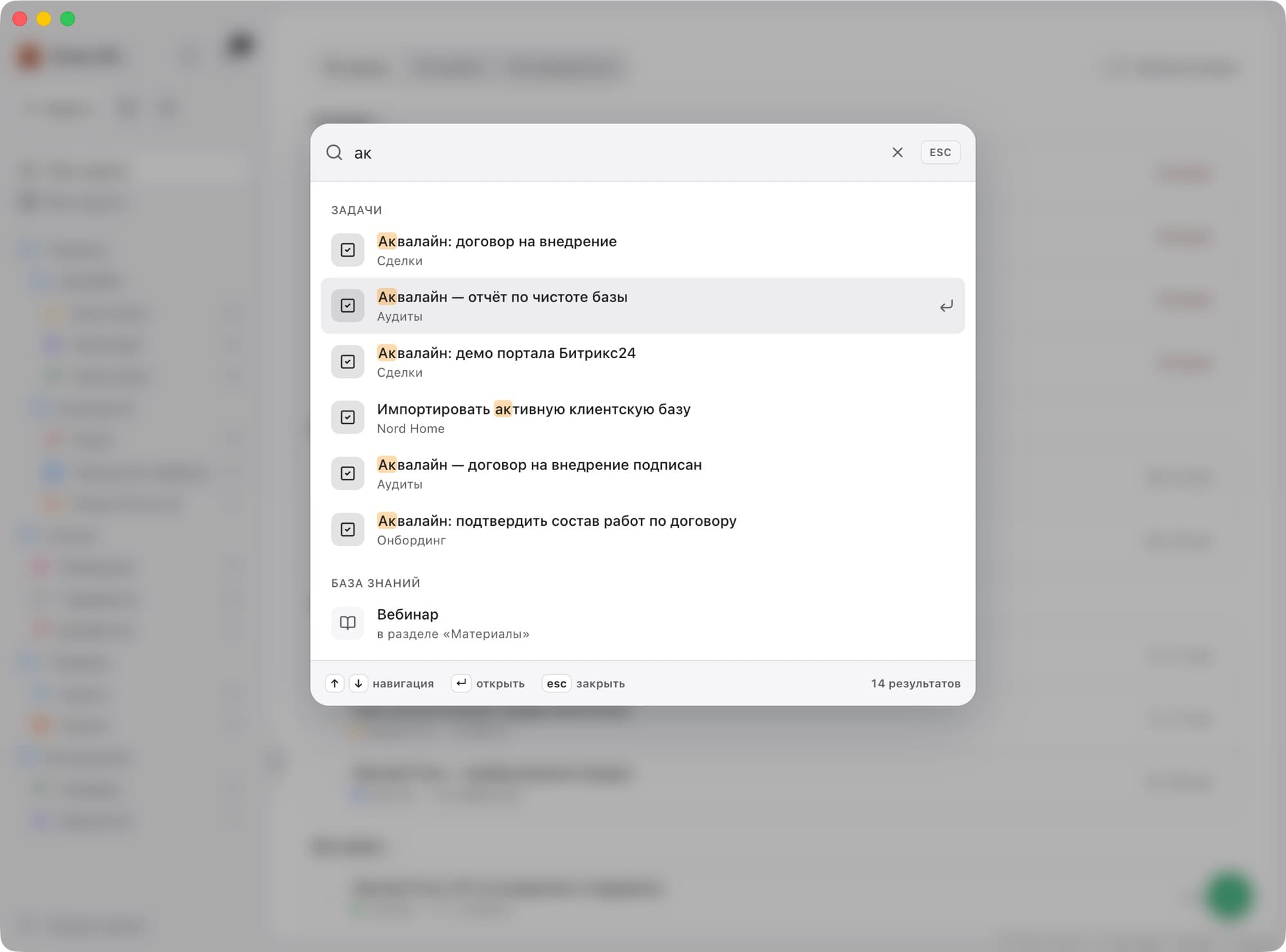Viewport: 1286px width, 952px height.
Task: Click task icon beside «подтвердить состав работ»
Action: point(348,530)
